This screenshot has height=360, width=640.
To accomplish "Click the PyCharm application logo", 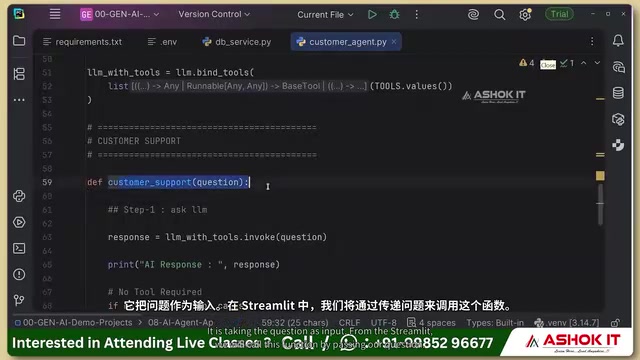I will coord(19,14).
